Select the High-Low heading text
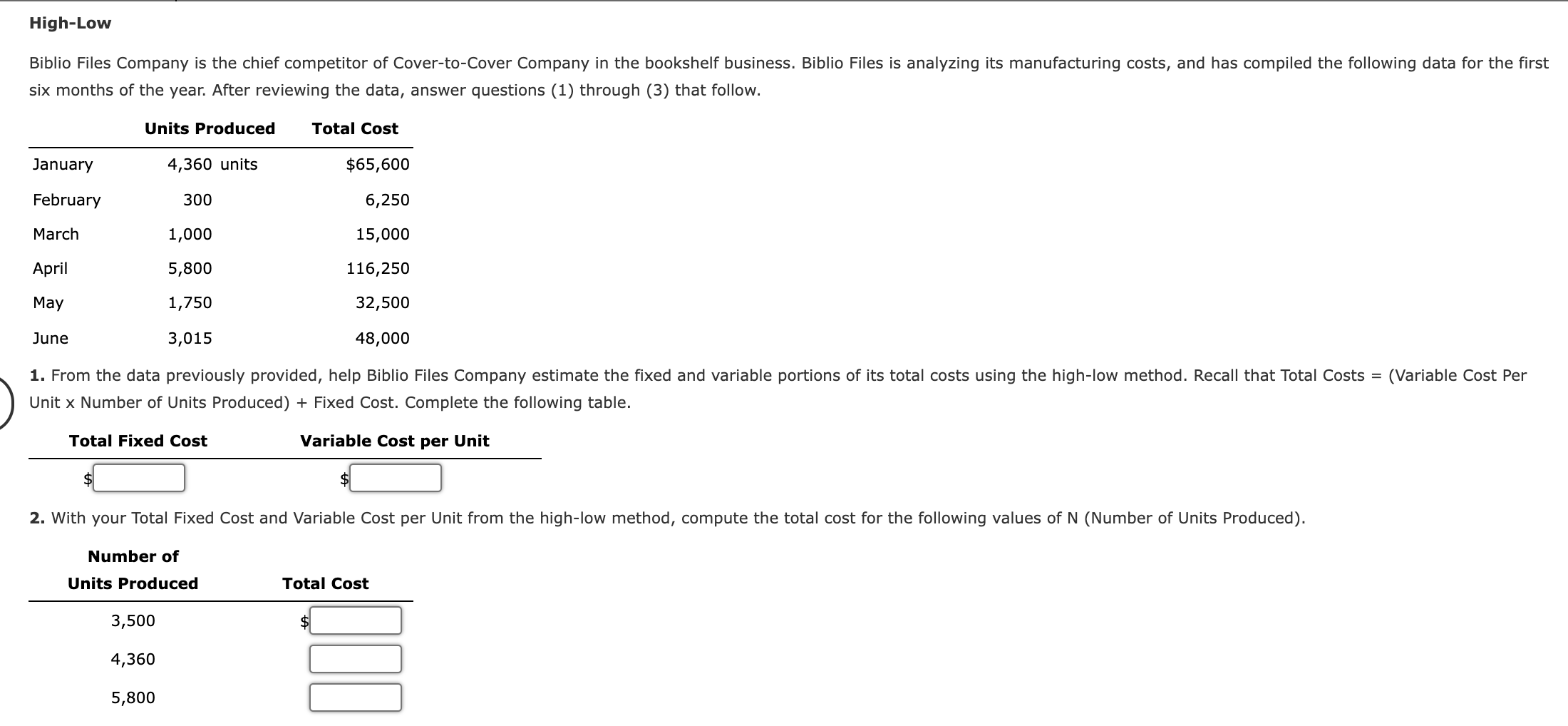This screenshot has height=726, width=1568. coord(69,23)
